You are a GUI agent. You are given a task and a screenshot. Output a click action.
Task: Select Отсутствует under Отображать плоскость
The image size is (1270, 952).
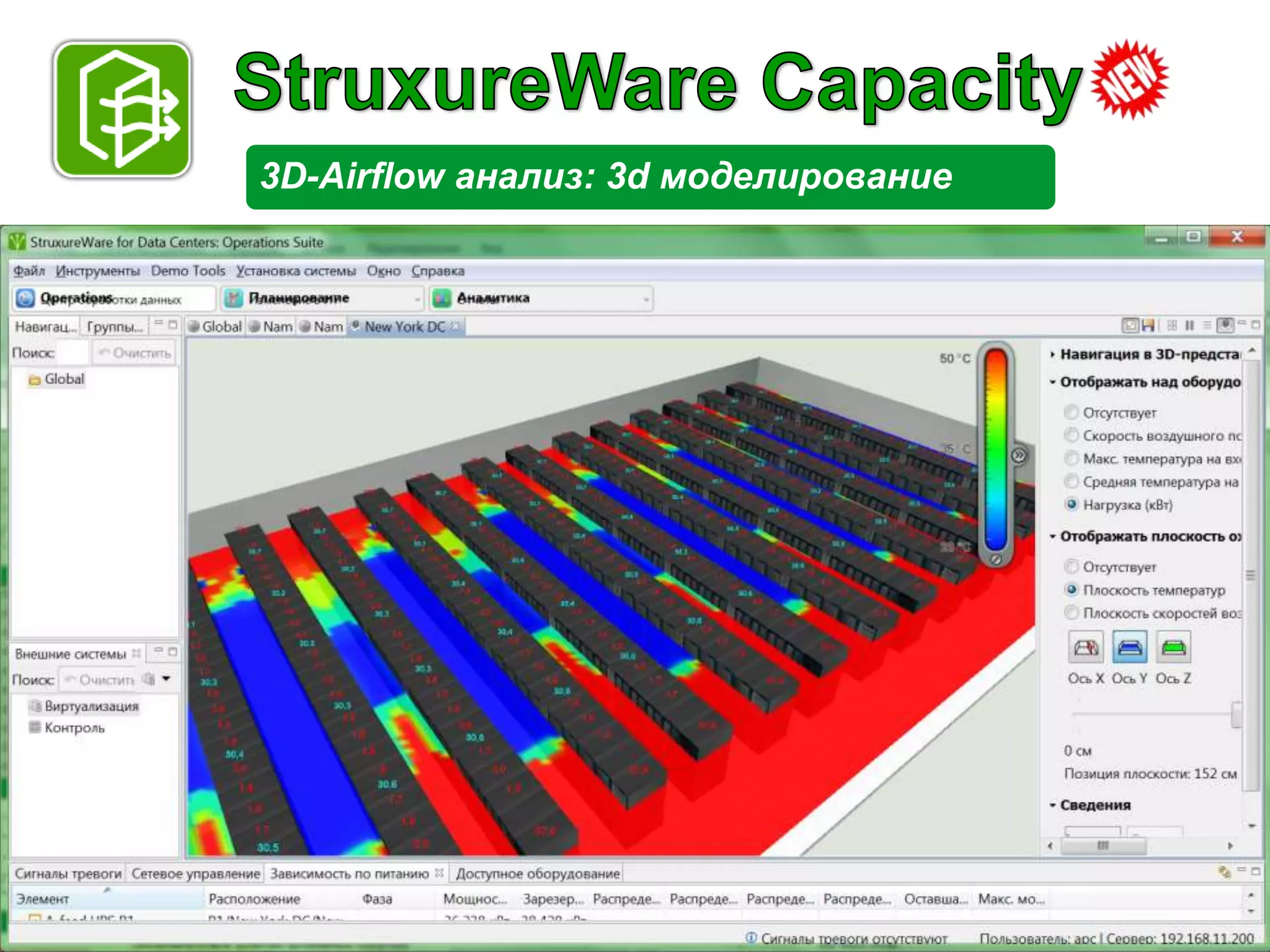[1072, 566]
